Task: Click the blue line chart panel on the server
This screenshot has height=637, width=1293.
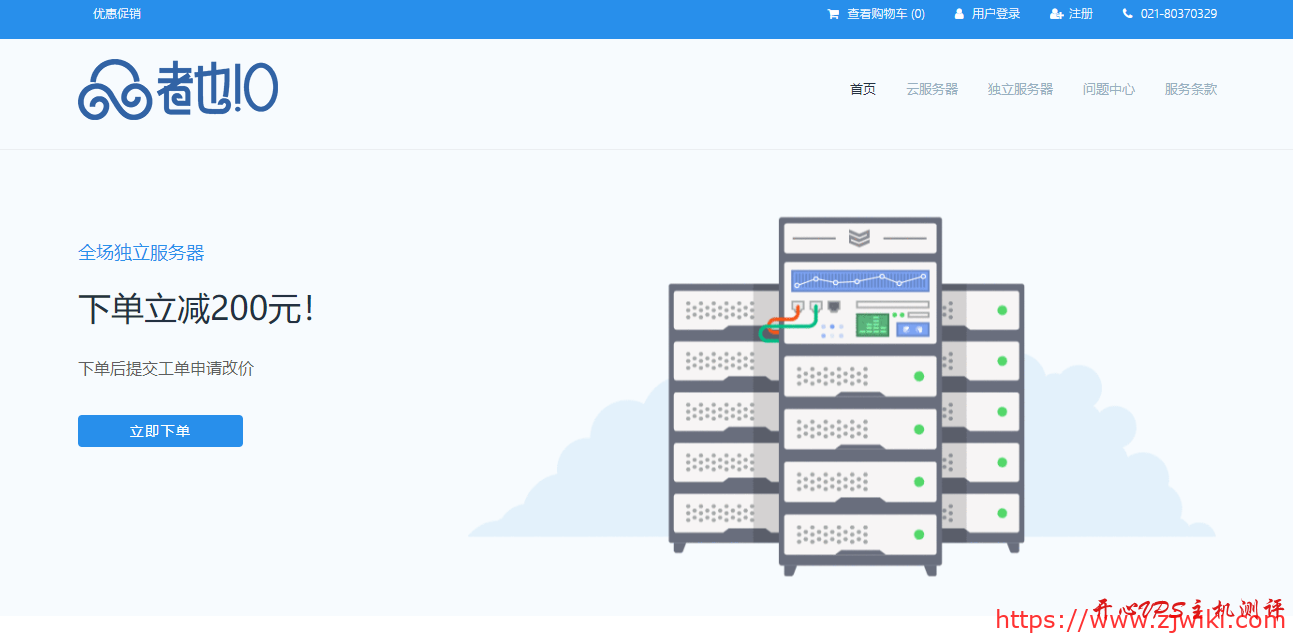Action: point(860,279)
